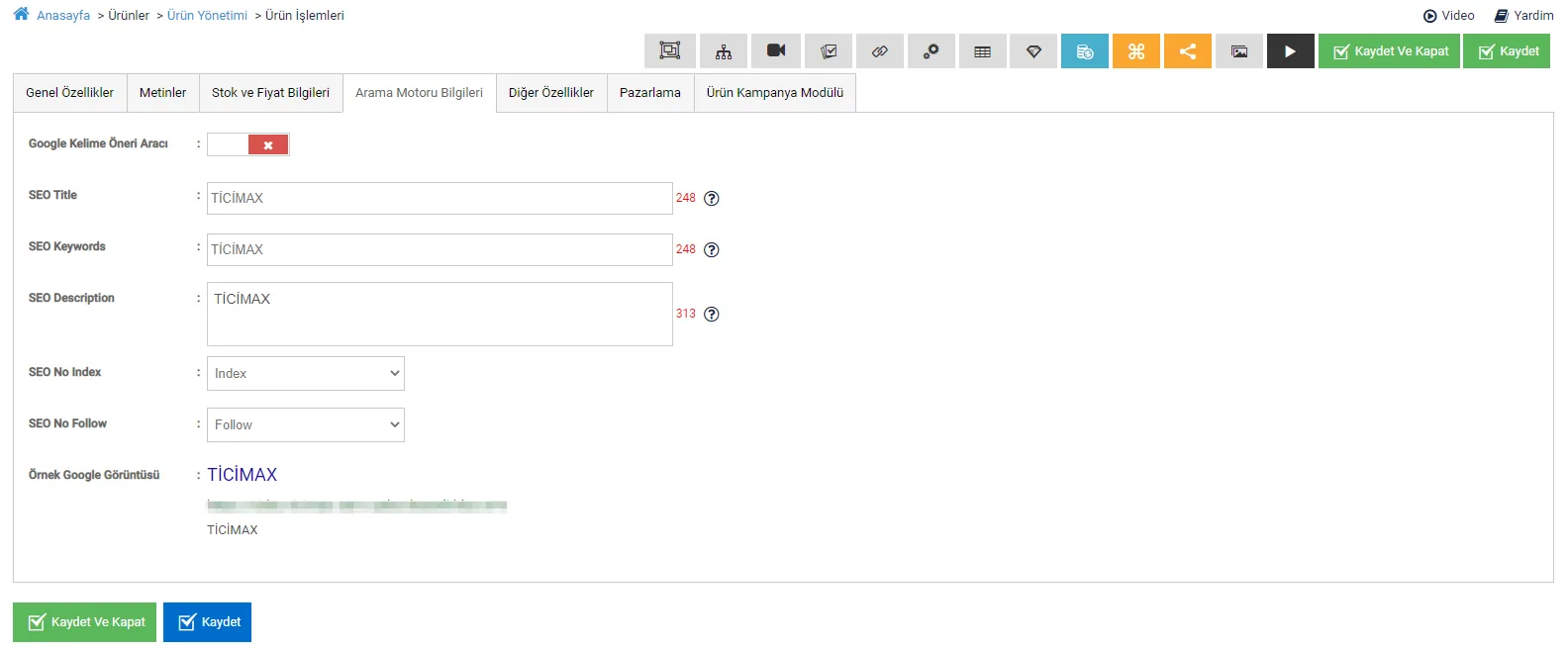
Task: Click the orange command symbol icon
Action: click(x=1136, y=51)
